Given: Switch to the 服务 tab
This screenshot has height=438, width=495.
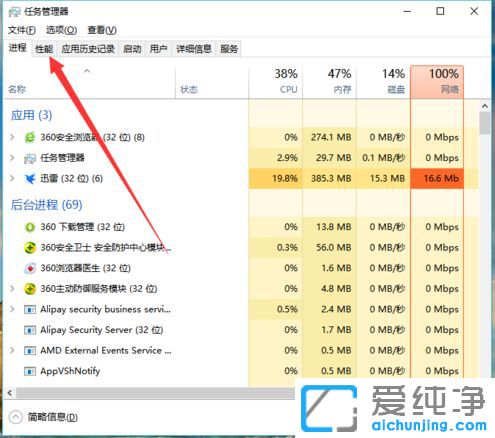Looking at the screenshot, I should [229, 49].
